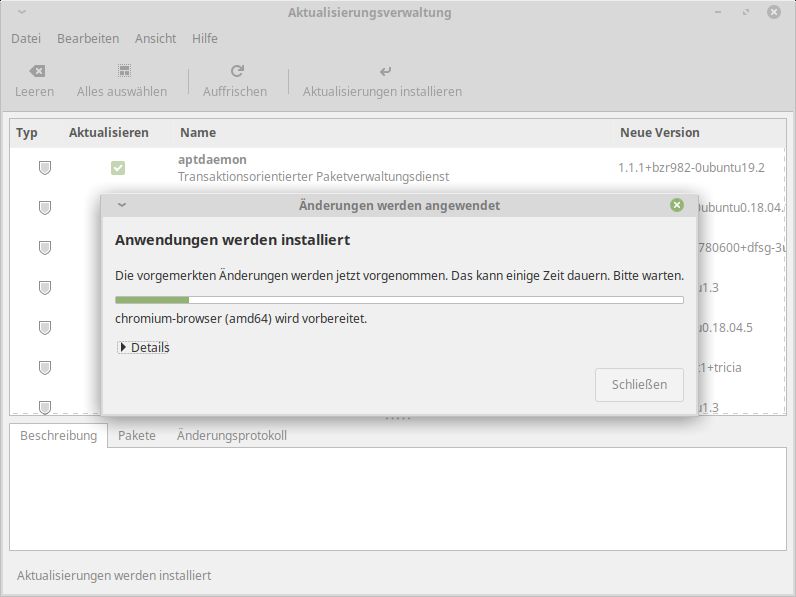Open the Hilfe menu
The width and height of the screenshot is (796, 597).
205,38
